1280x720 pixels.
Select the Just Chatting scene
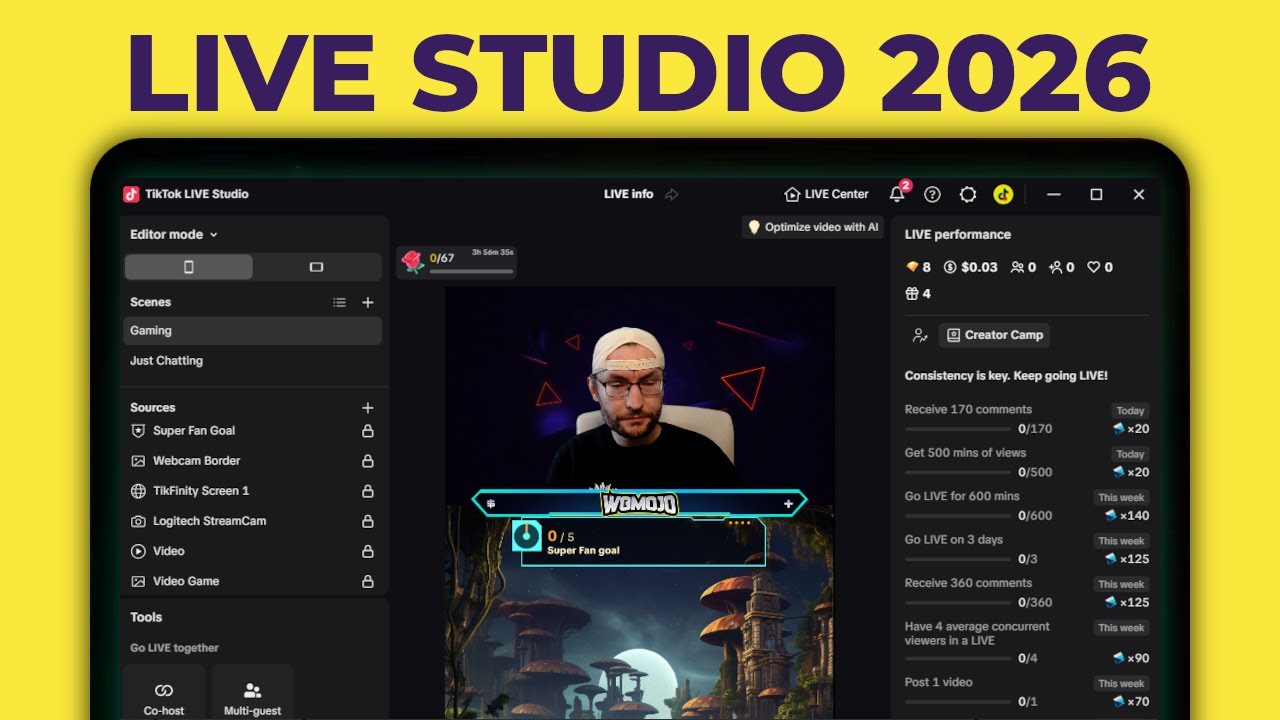click(253, 361)
